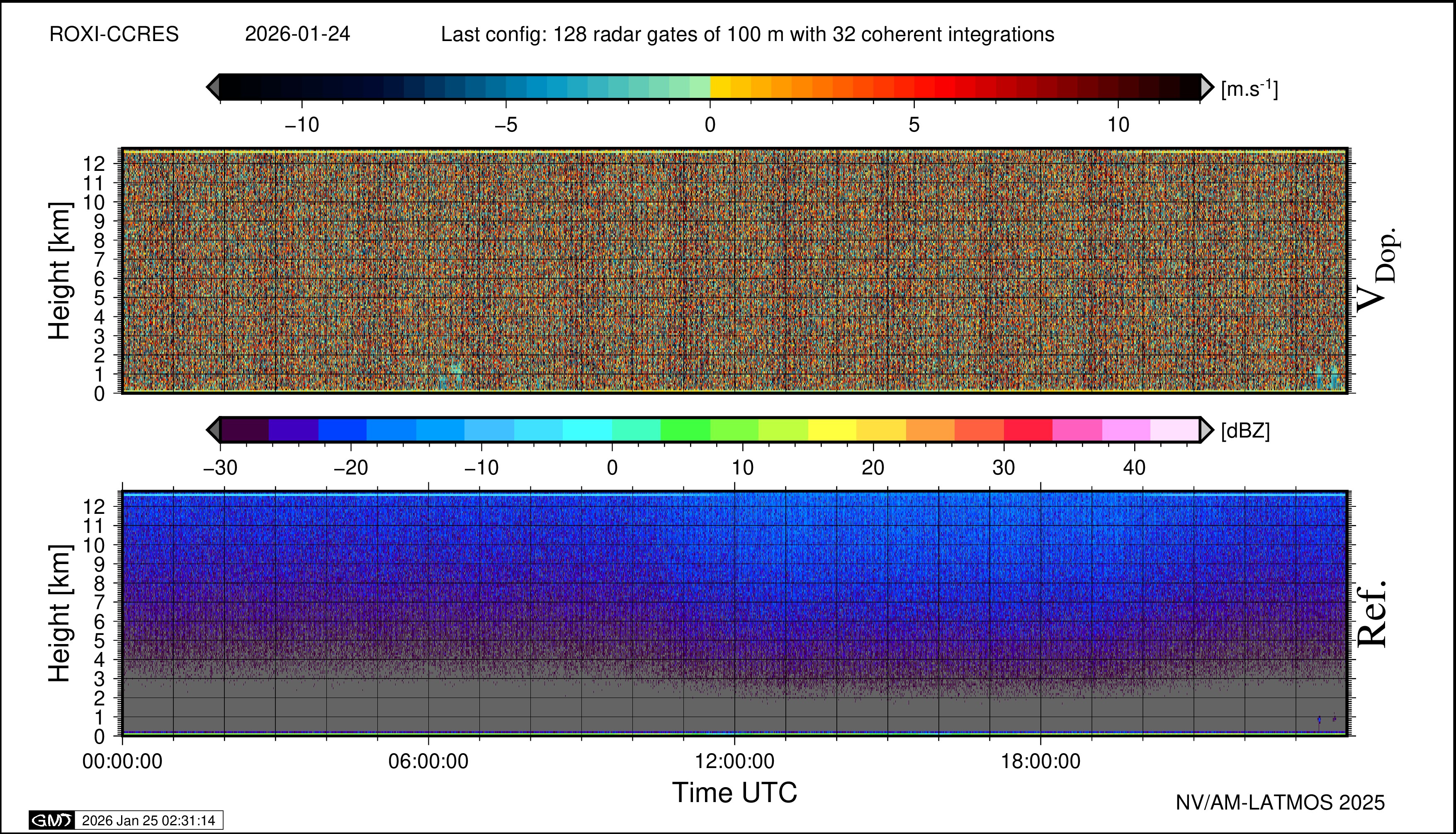Screen dimensions: 1456x834
Task: Click the [dBZ] unit label
Action: [x=1245, y=431]
